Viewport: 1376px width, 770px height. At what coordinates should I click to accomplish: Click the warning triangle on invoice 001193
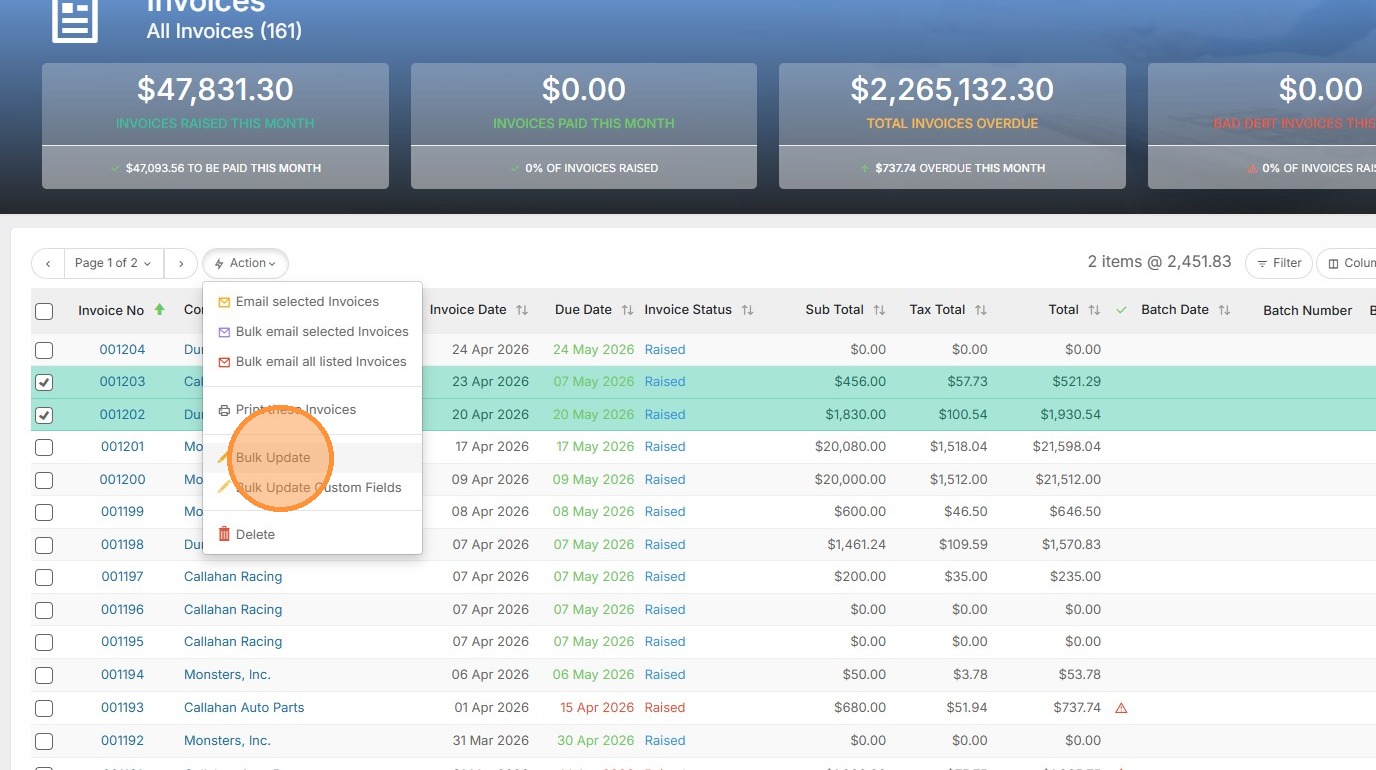(1121, 708)
